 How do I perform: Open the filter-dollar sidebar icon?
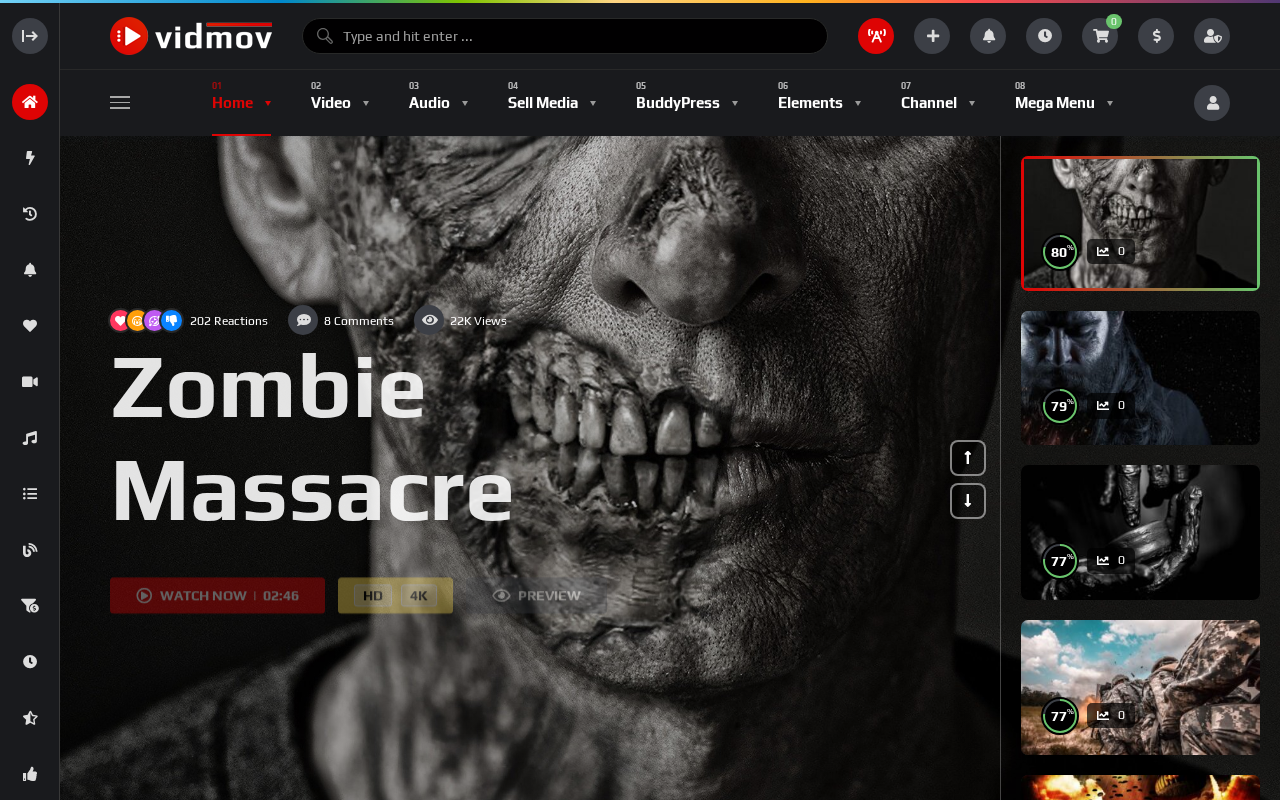30,606
